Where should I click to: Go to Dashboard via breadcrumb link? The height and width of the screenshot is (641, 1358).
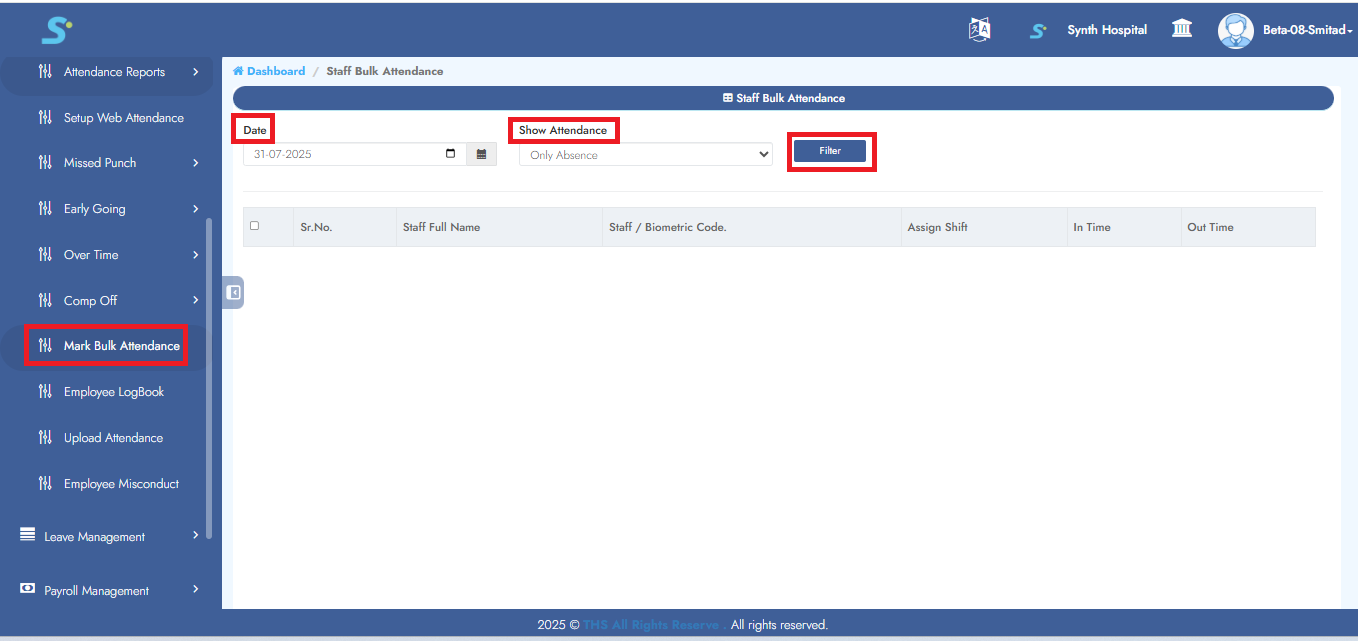click(275, 71)
